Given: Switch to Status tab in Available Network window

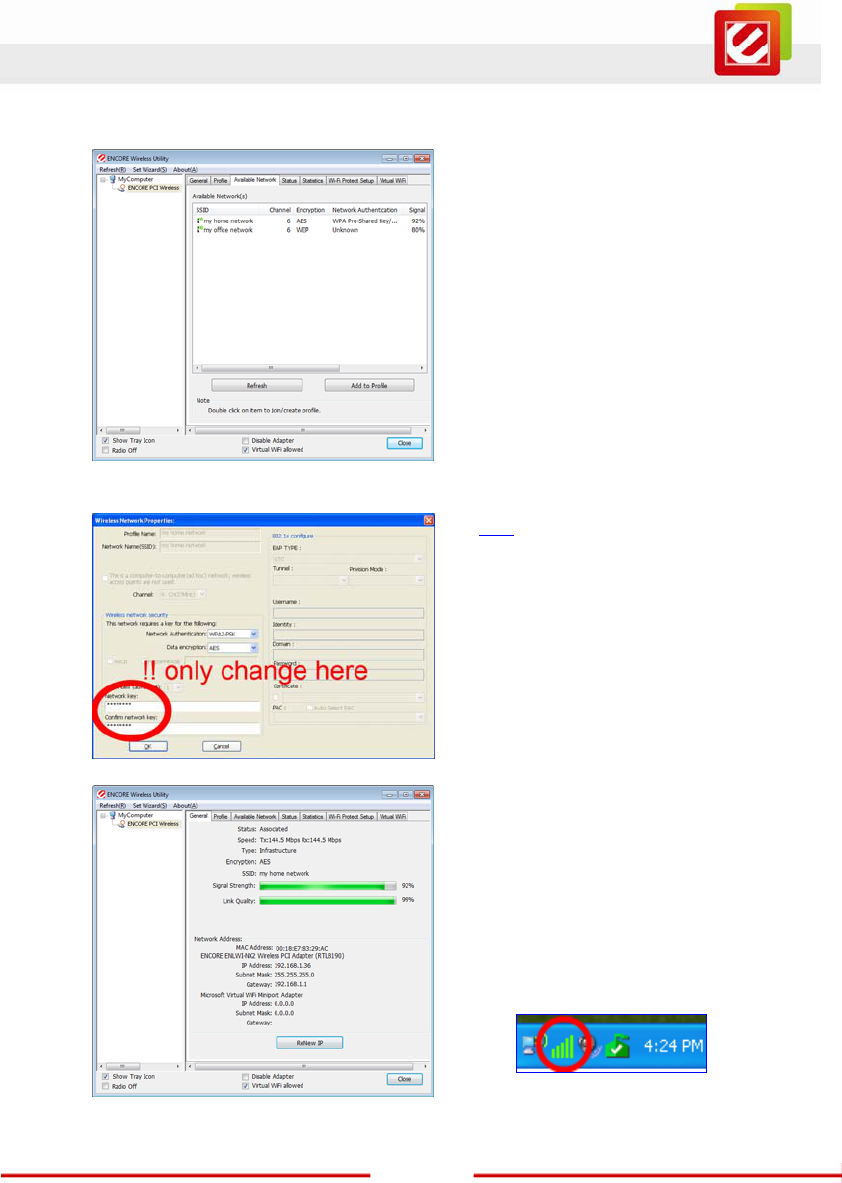Looking at the screenshot, I should tap(289, 181).
